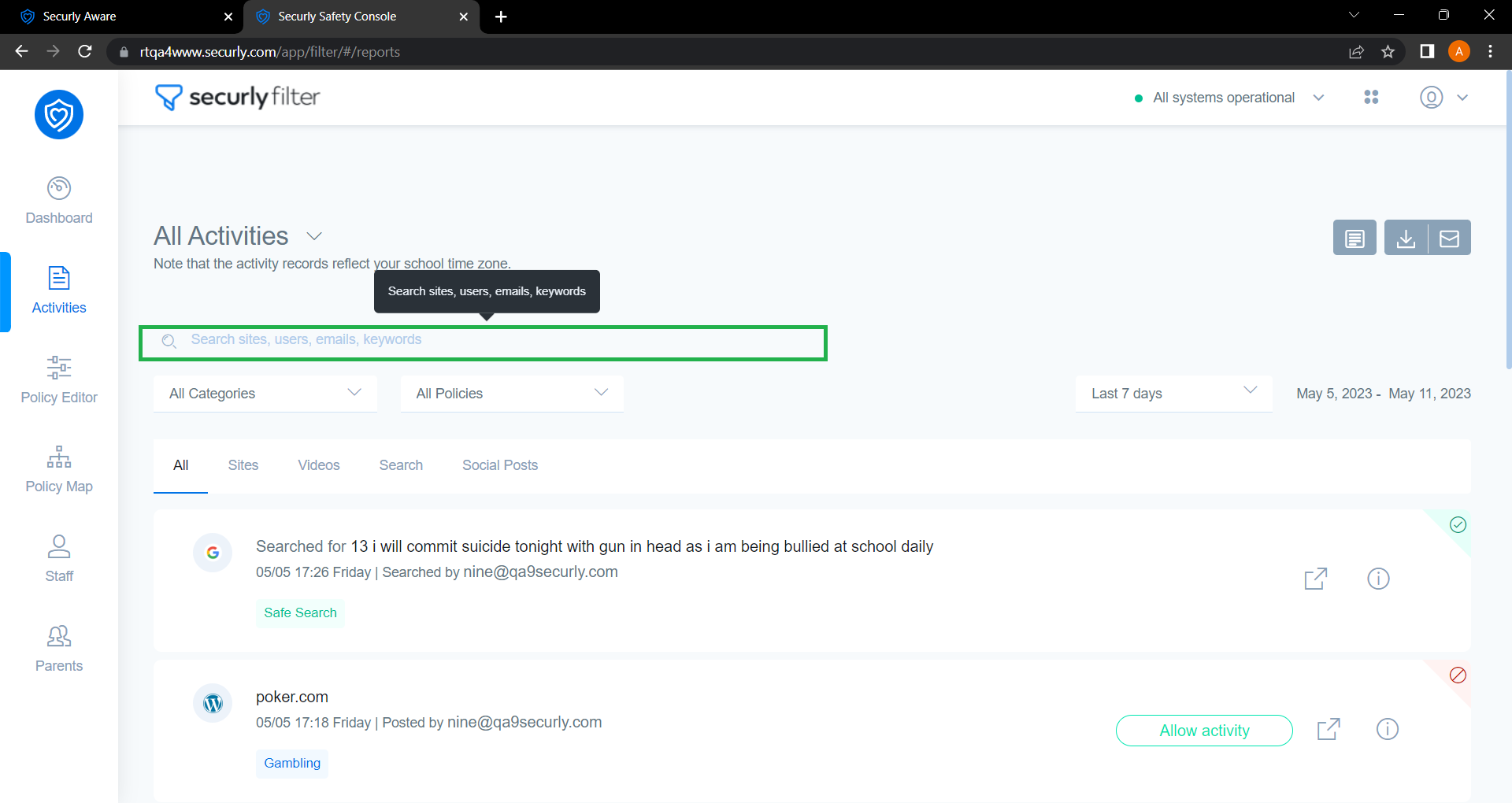Click the page vertical scrollbar
This screenshot has width=1512, height=803.
pyautogui.click(x=1508, y=220)
